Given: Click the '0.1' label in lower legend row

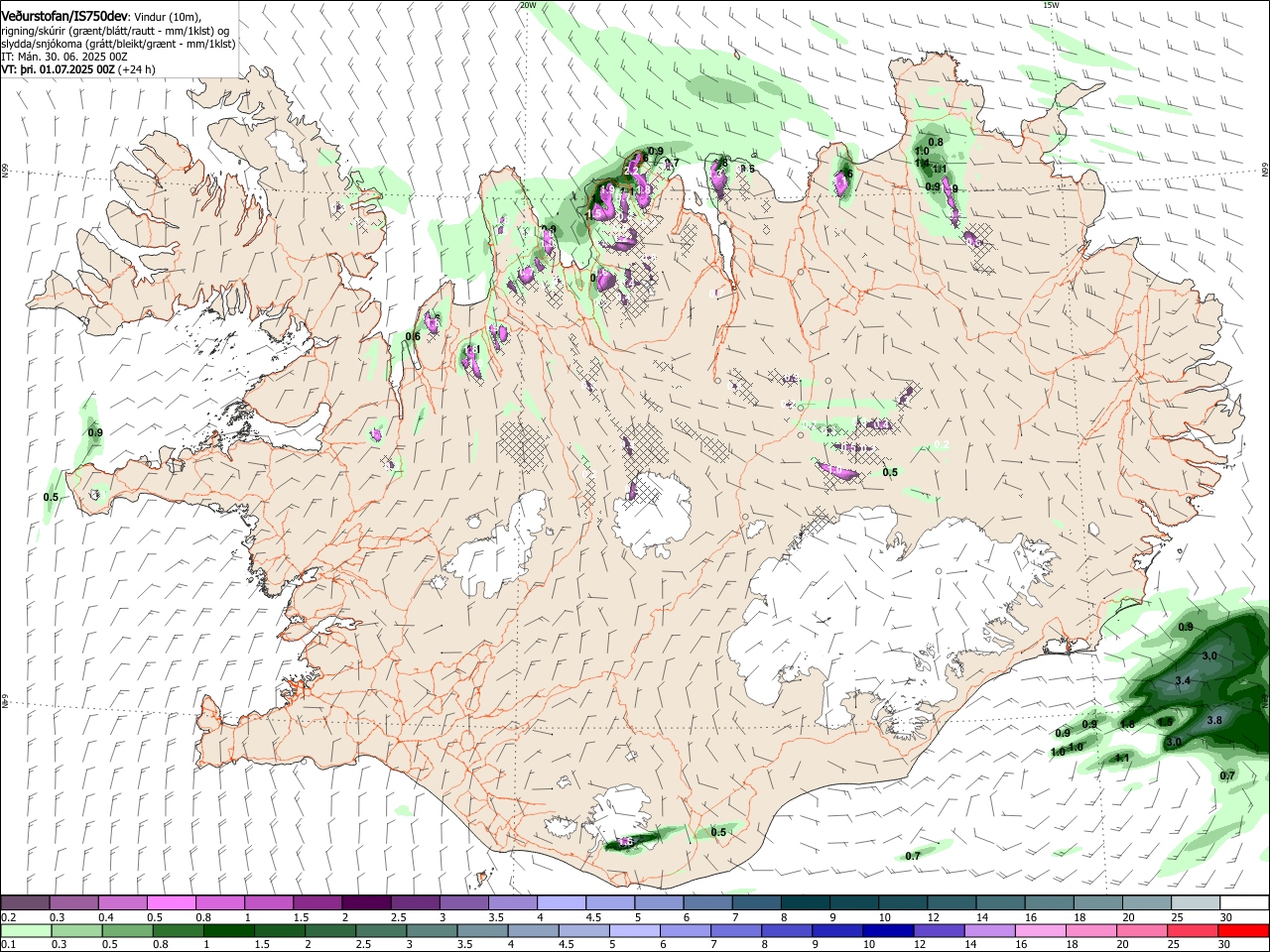Looking at the screenshot, I should (9, 945).
